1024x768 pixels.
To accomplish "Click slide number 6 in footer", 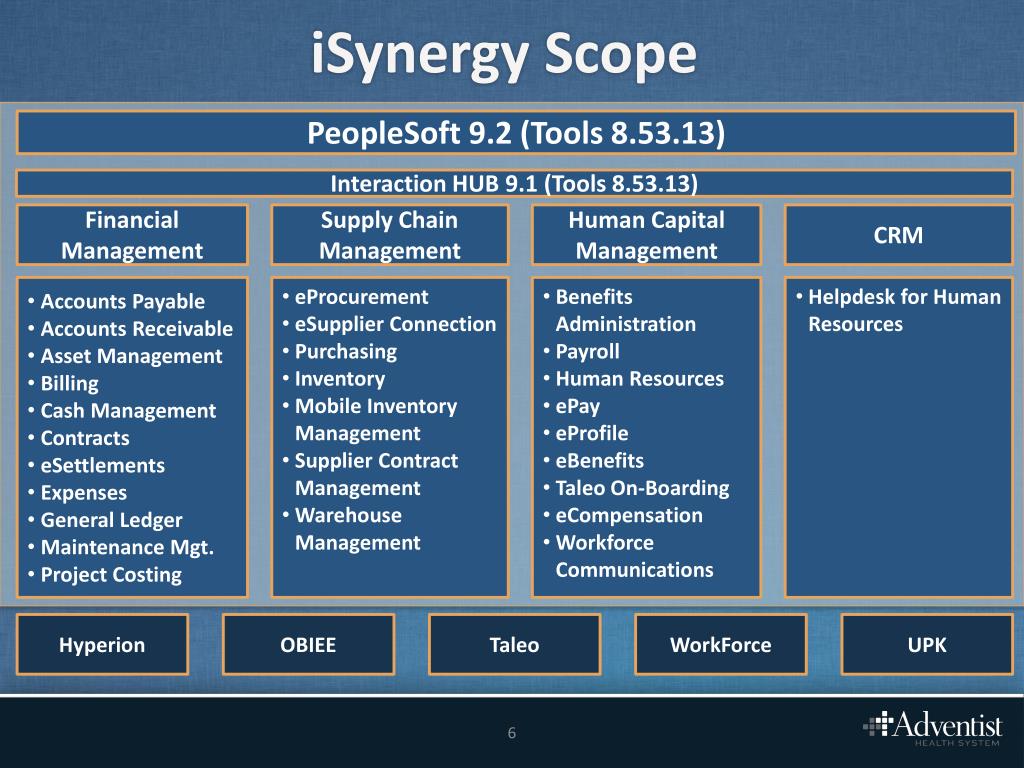I will pyautogui.click(x=512, y=733).
